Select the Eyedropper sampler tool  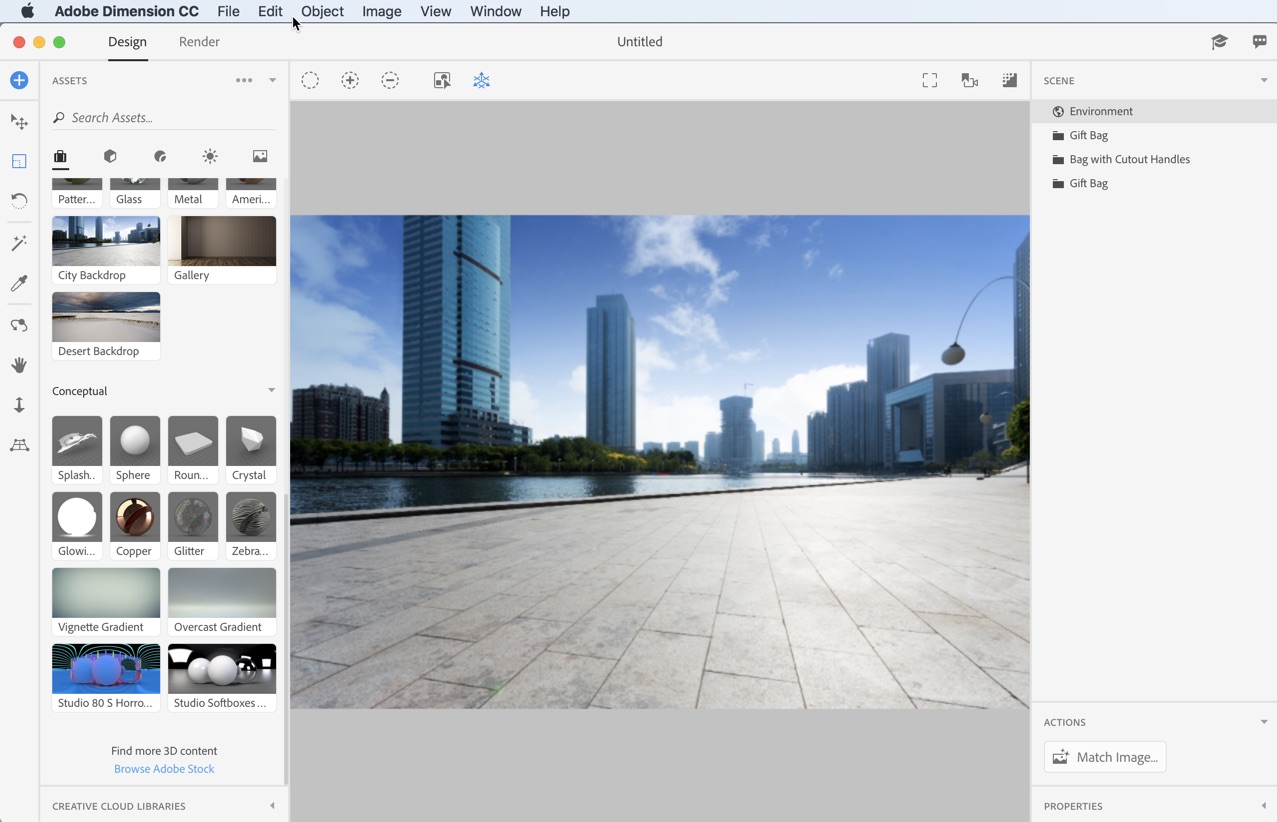point(18,283)
